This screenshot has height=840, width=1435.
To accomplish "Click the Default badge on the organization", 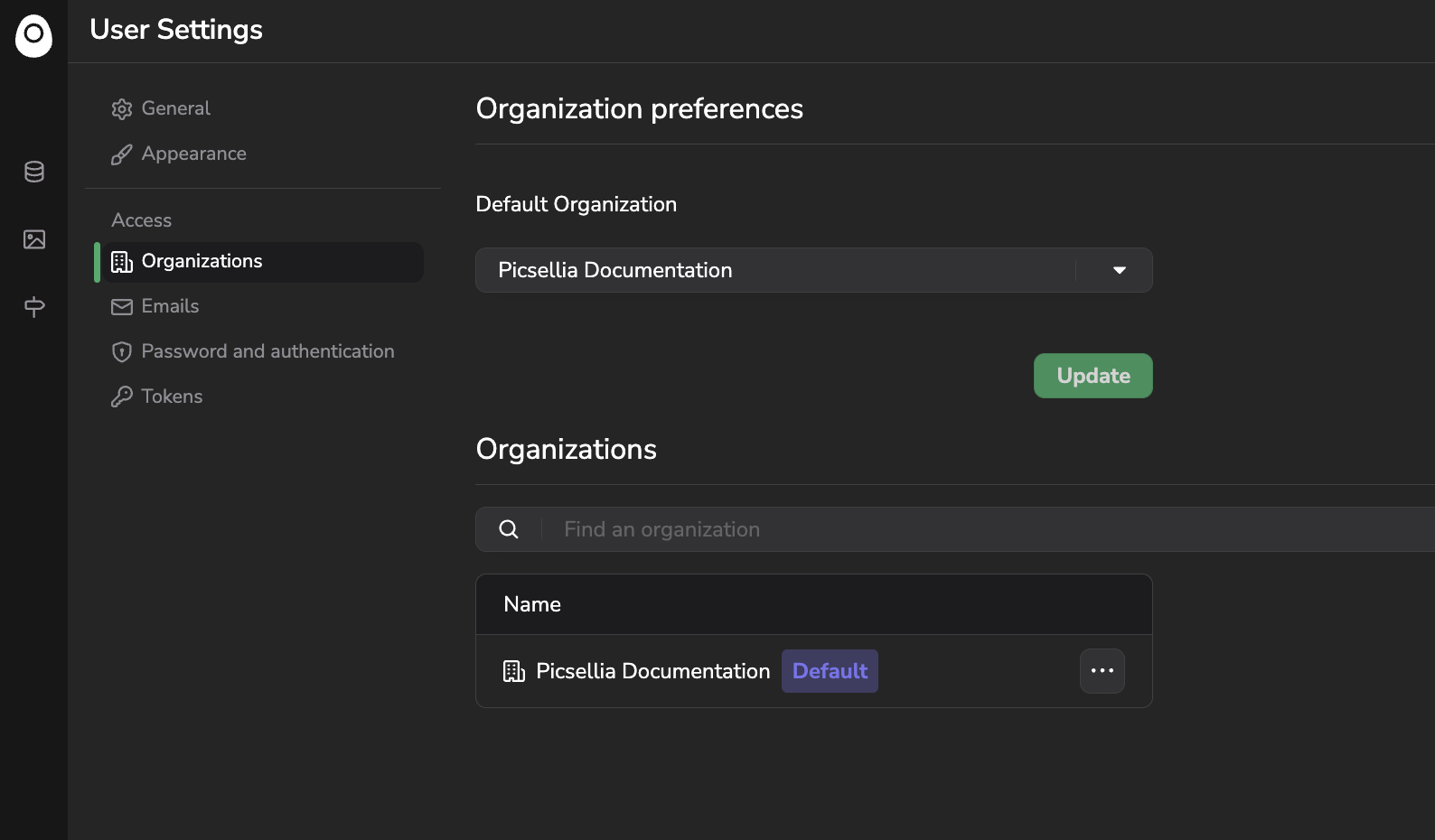I will click(830, 671).
